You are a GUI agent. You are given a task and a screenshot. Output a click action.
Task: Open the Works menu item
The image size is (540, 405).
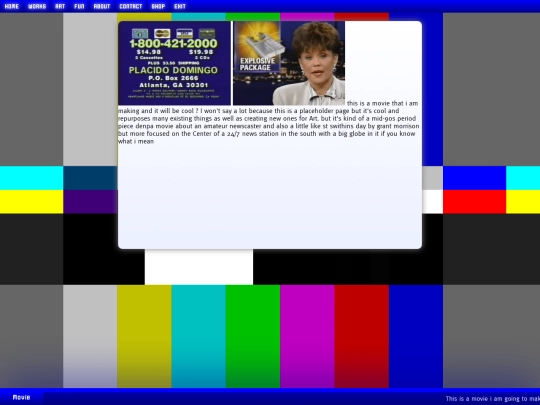(37, 6)
